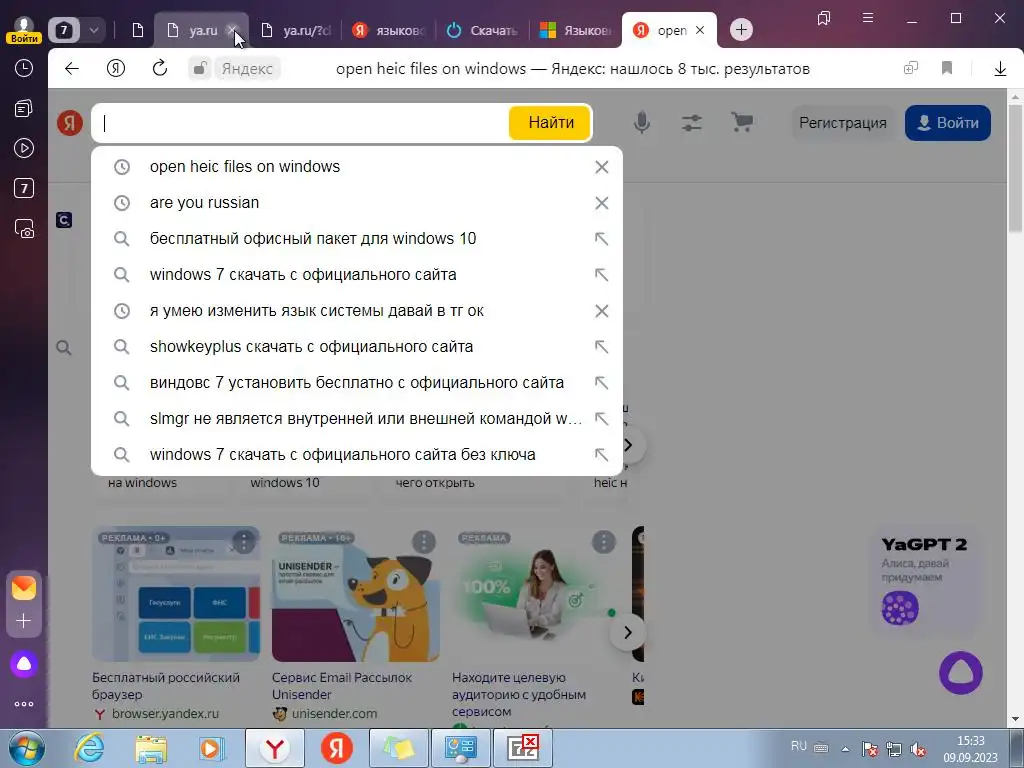This screenshot has width=1024, height=768.
Task: Switch to the Microsoft 'Языков' tab
Action: 577,30
